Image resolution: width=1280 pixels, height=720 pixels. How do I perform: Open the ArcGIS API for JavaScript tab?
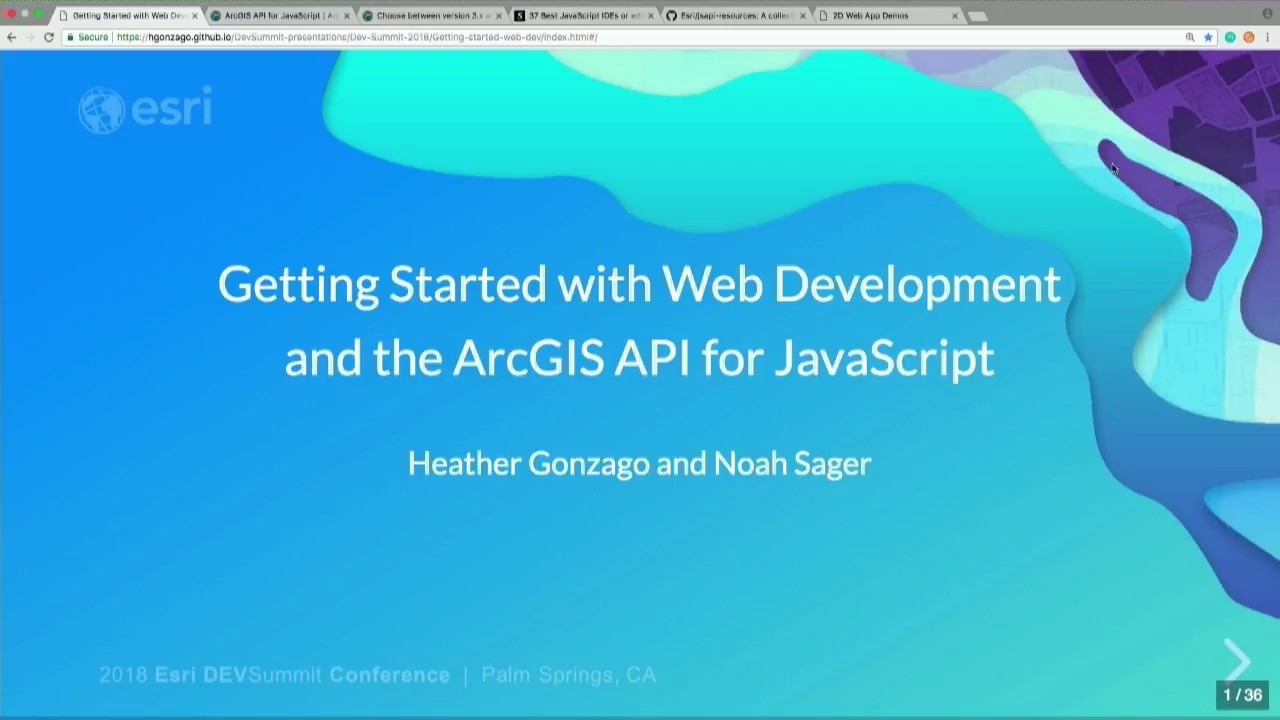[280, 16]
